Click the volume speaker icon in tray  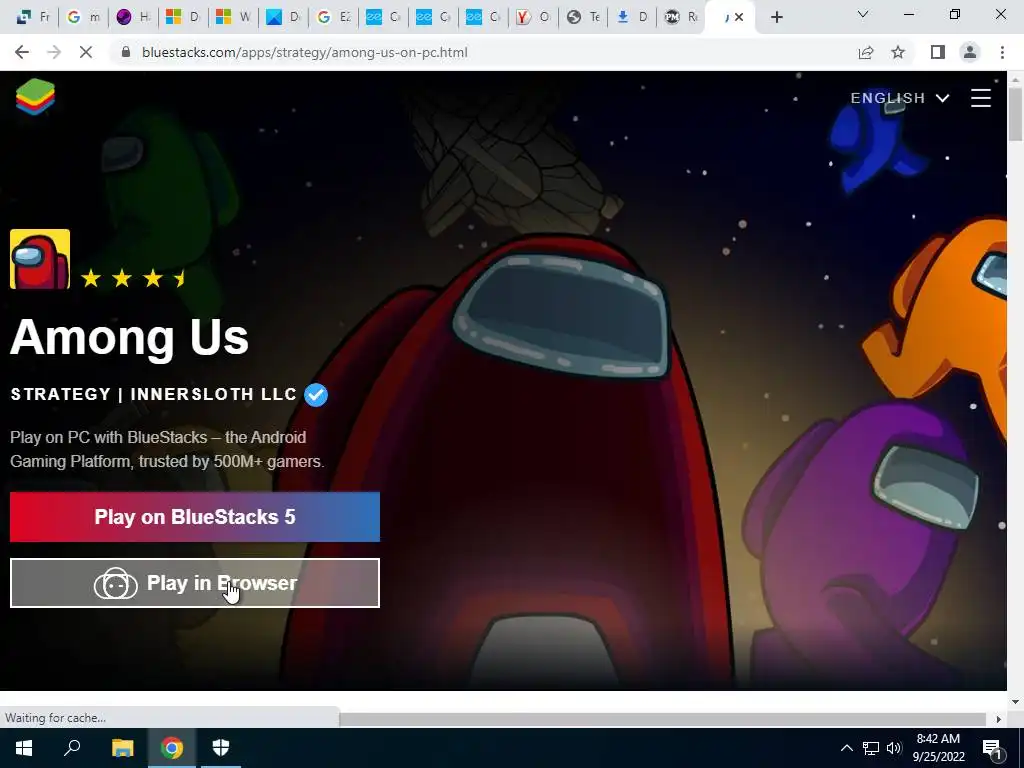894,748
